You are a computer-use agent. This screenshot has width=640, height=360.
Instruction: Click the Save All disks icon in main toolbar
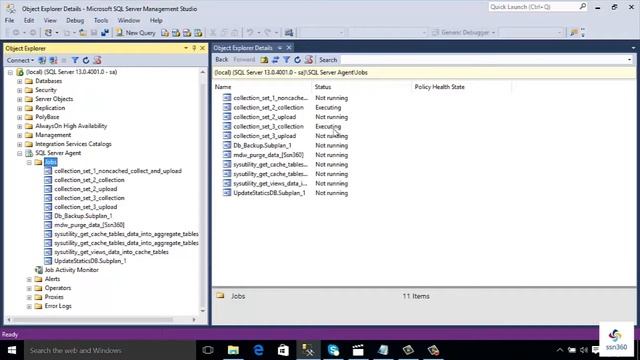[x=105, y=33]
